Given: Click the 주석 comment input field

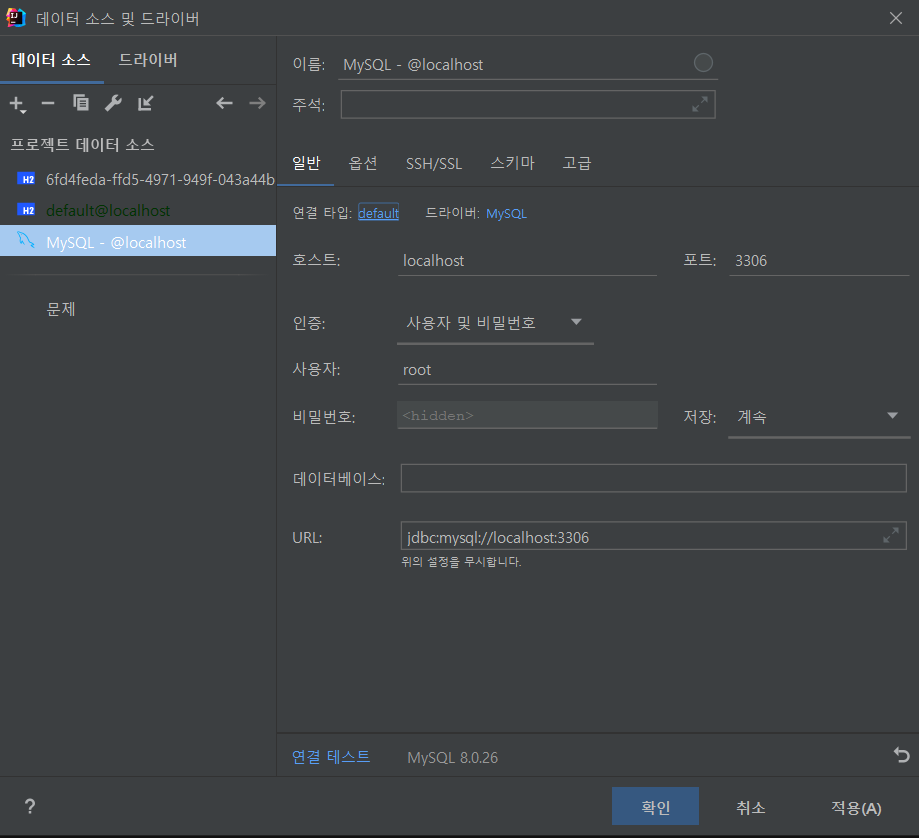Looking at the screenshot, I should [x=527, y=104].
